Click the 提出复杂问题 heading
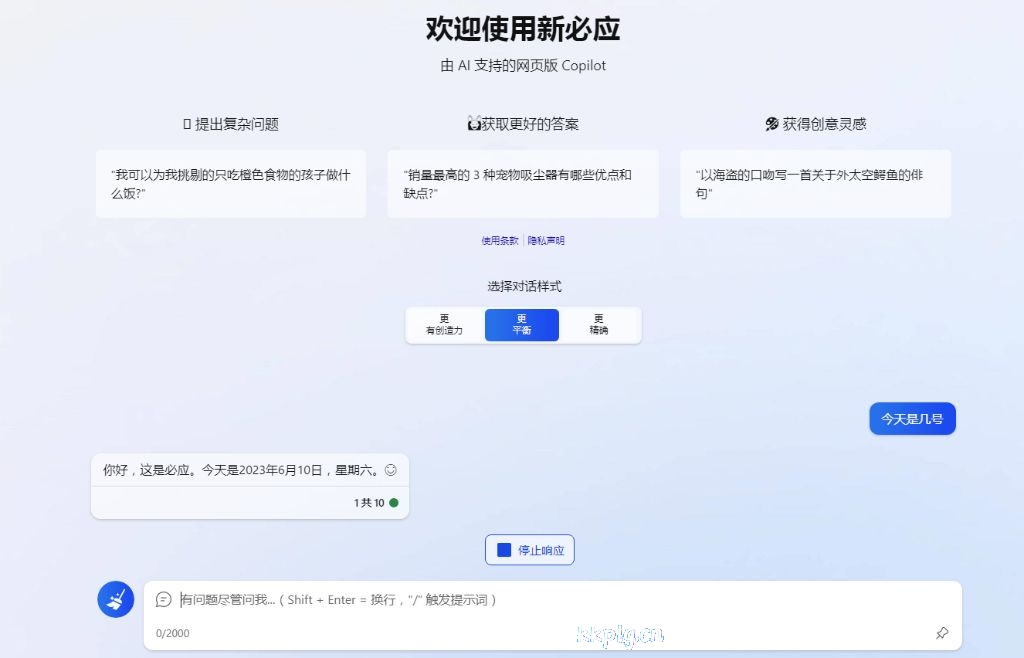 coord(237,124)
